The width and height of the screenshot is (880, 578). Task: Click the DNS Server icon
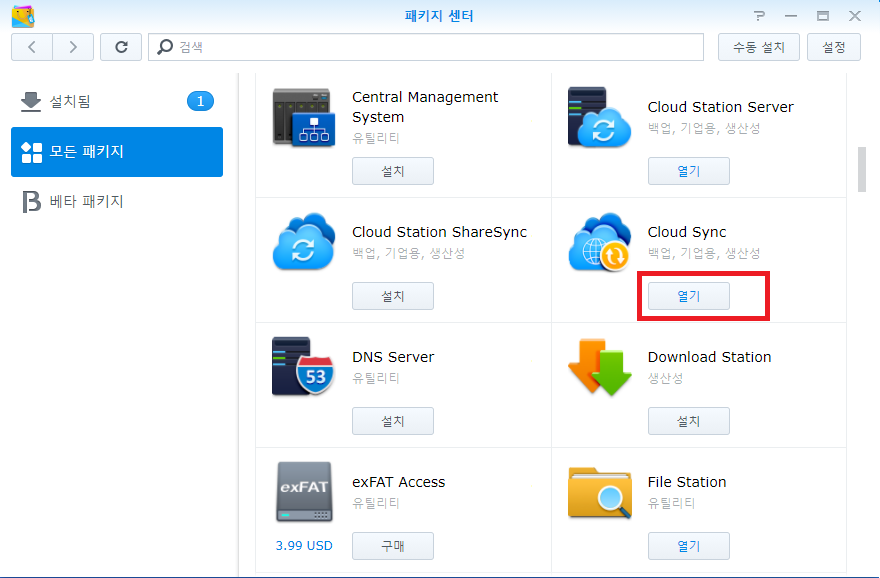tap(304, 366)
